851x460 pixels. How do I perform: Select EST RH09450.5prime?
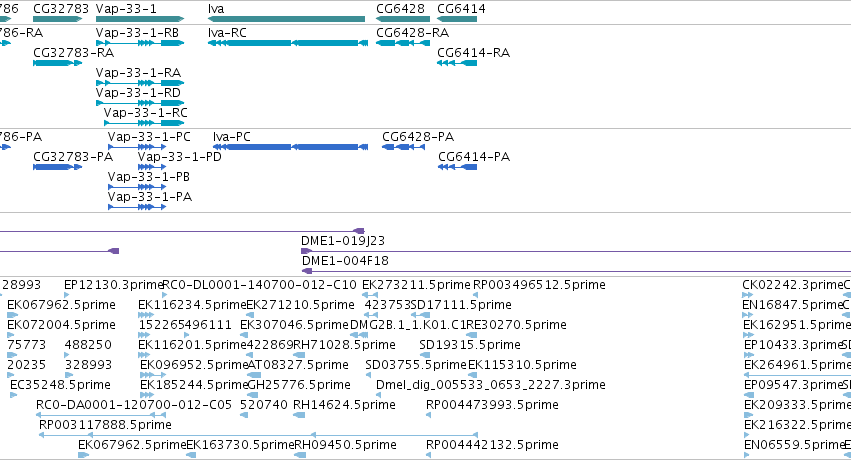coord(345,445)
